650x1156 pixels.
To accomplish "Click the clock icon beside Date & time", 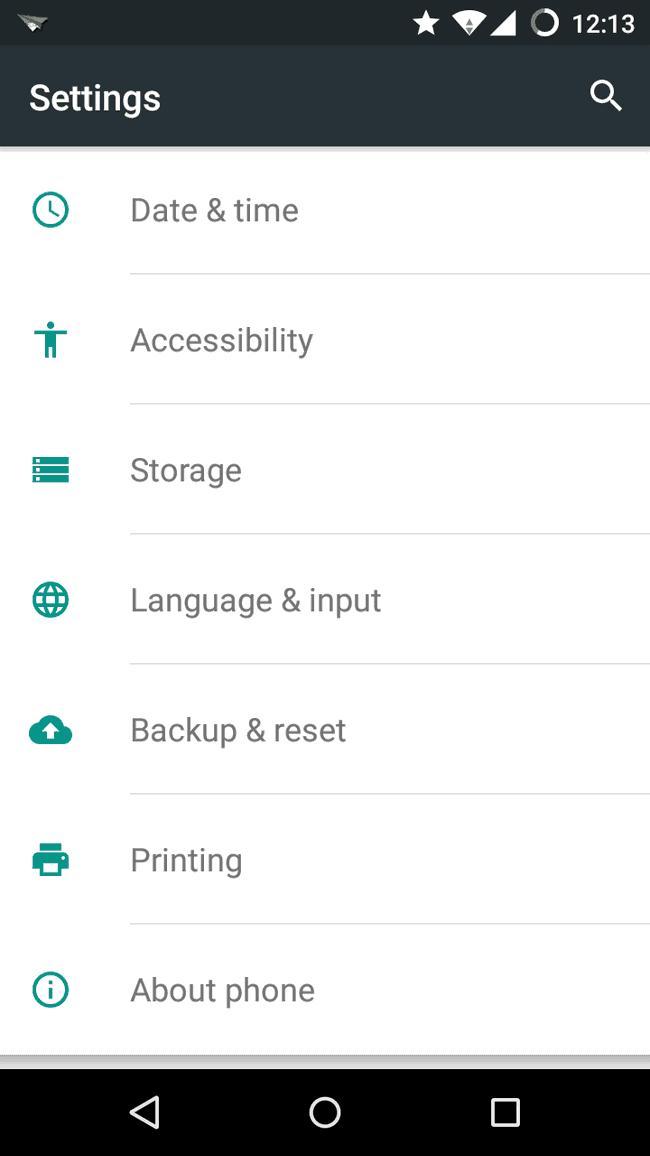I will [x=50, y=210].
